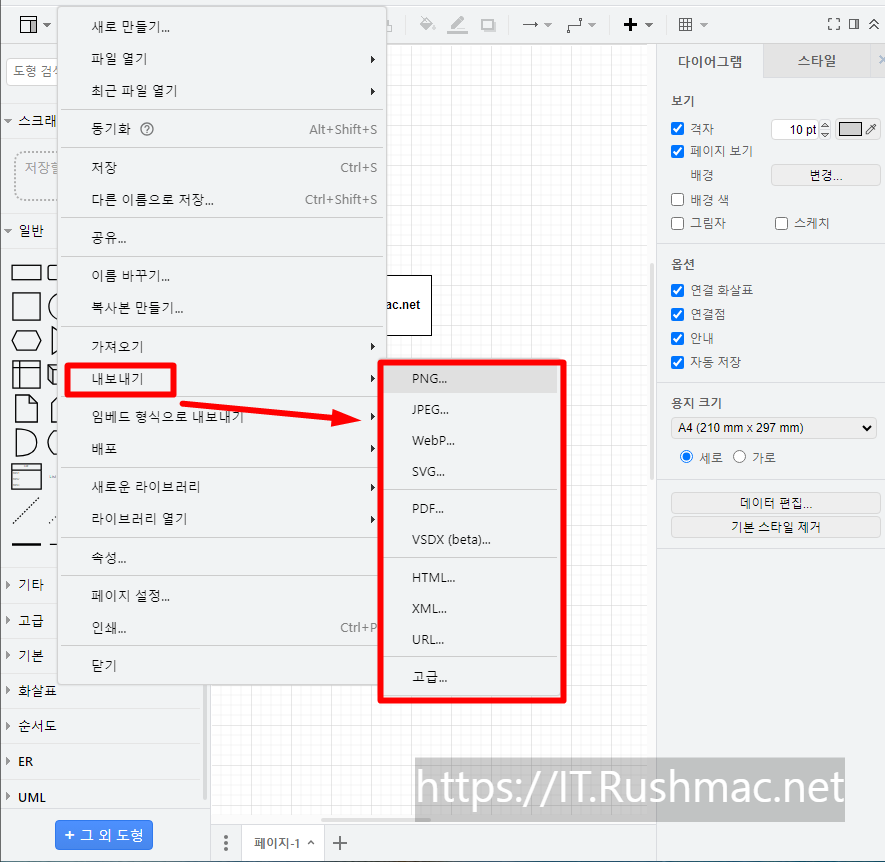Viewport: 885px width, 862px height.
Task: Click the grid color eyedropper icon
Action: [871, 129]
